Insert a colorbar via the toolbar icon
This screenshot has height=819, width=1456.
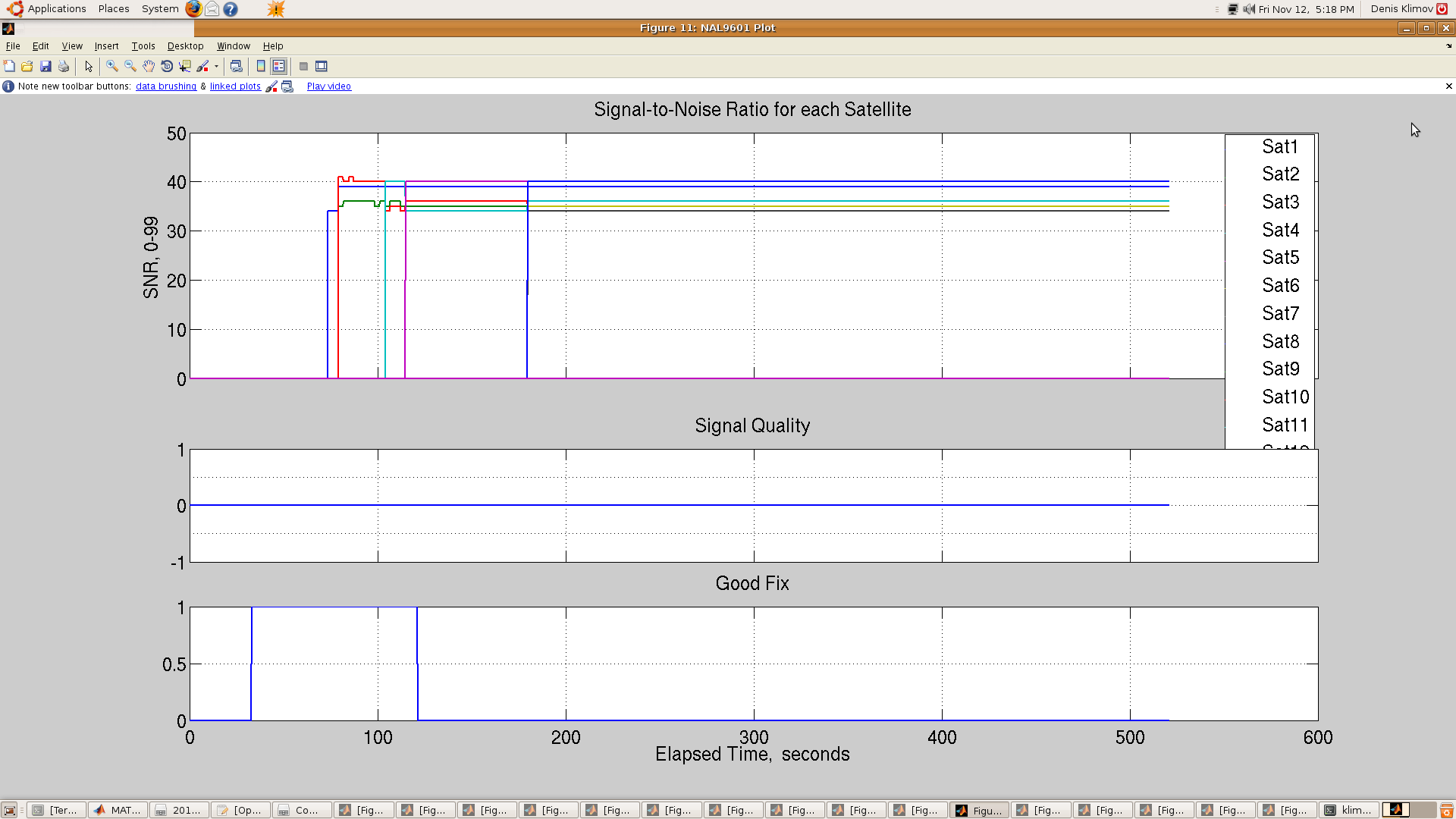pos(261,67)
